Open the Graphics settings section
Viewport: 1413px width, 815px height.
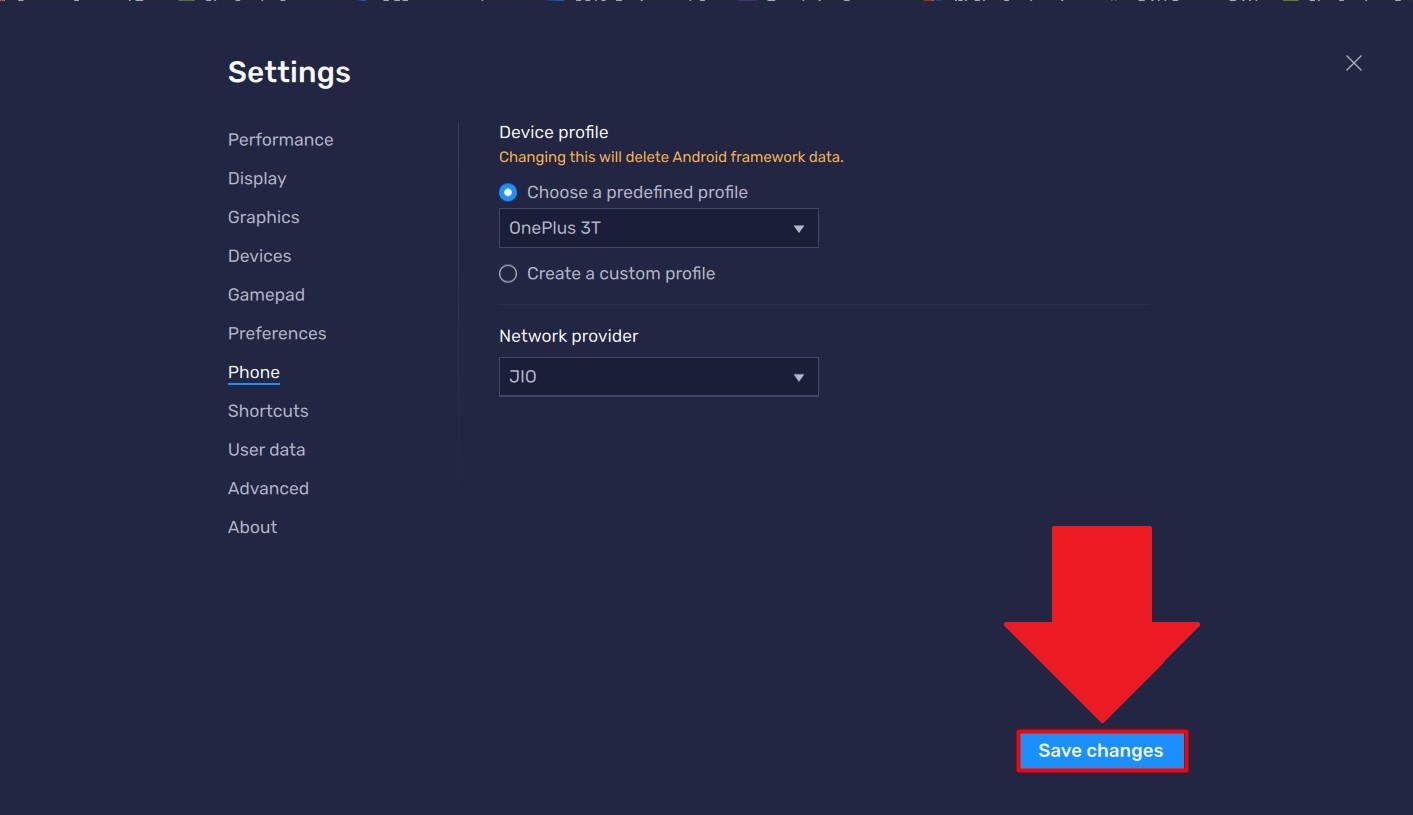click(263, 217)
